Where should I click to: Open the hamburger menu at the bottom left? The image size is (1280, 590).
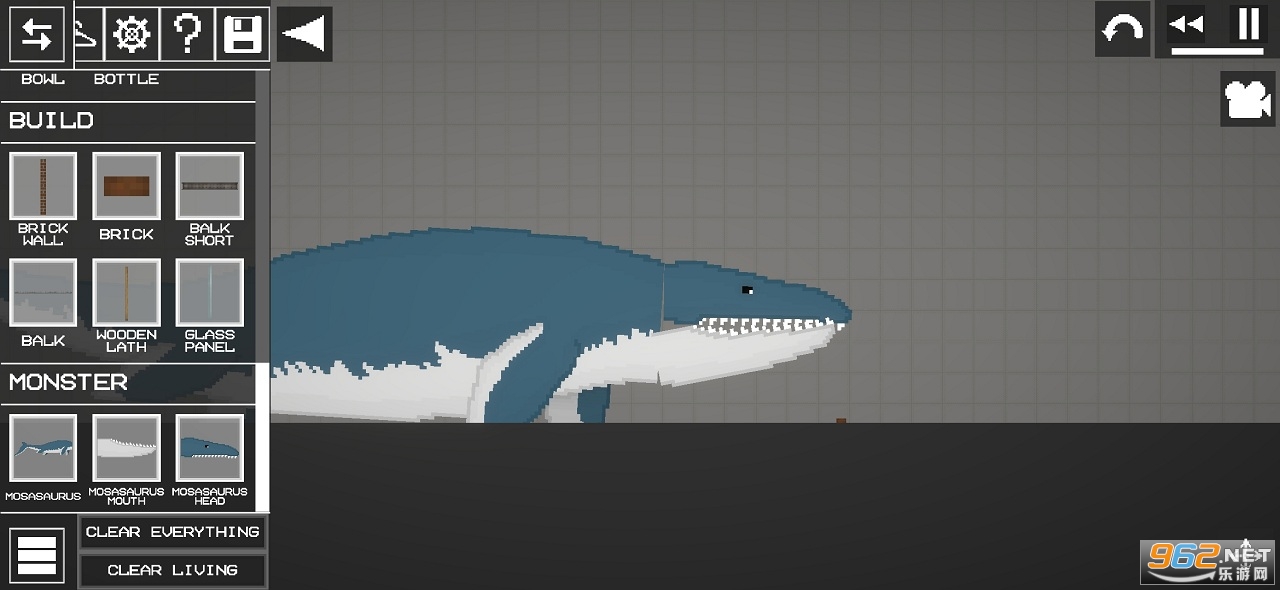[x=37, y=555]
